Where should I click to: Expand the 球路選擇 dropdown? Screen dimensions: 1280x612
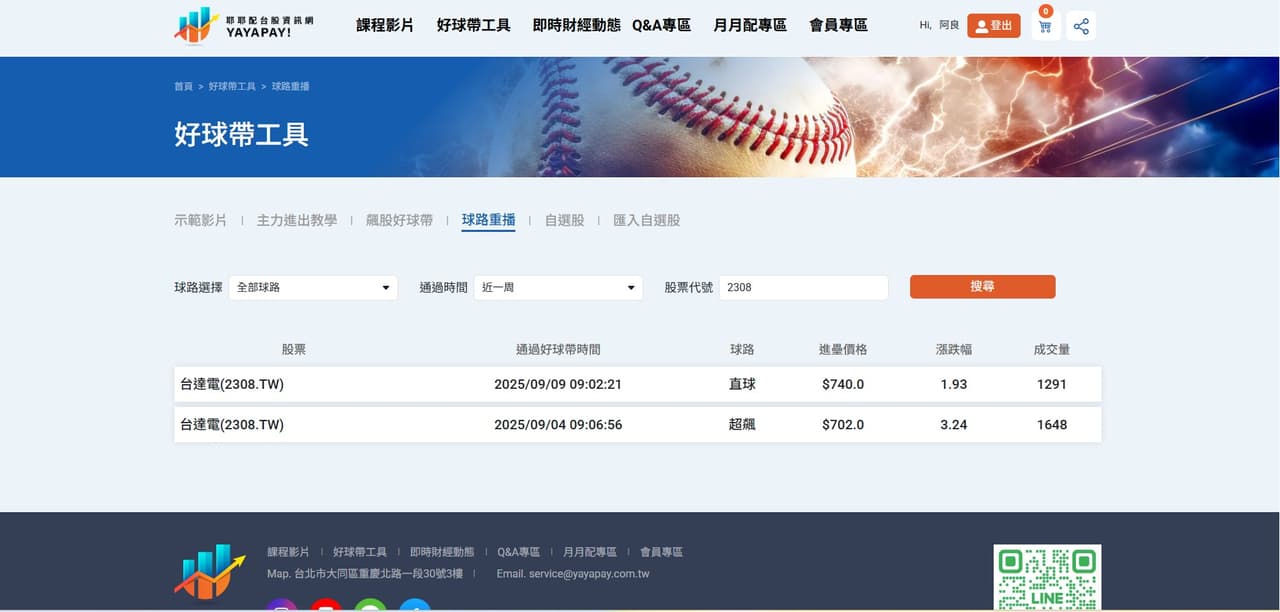point(313,287)
